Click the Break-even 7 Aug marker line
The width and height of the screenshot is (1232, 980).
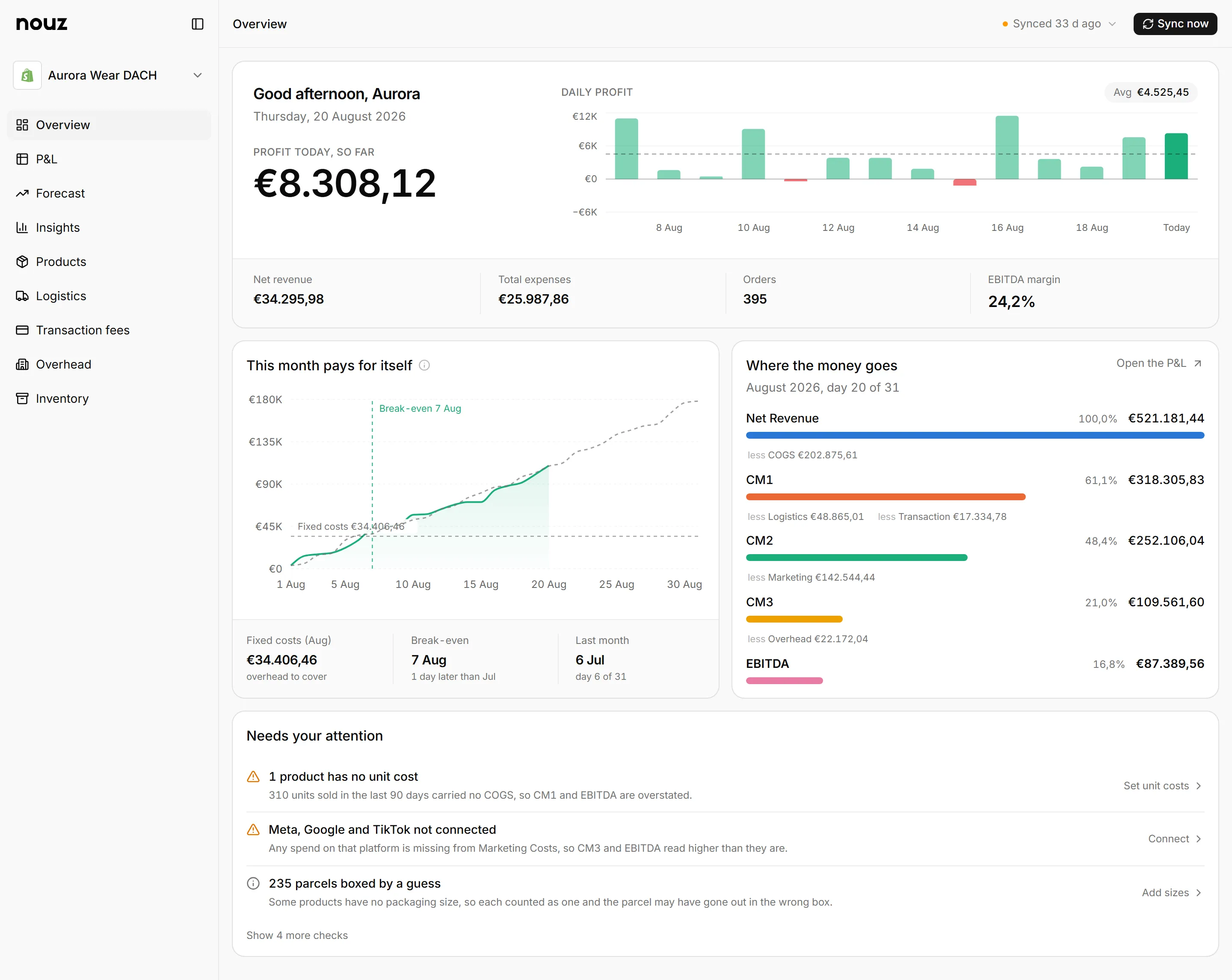coord(373,485)
